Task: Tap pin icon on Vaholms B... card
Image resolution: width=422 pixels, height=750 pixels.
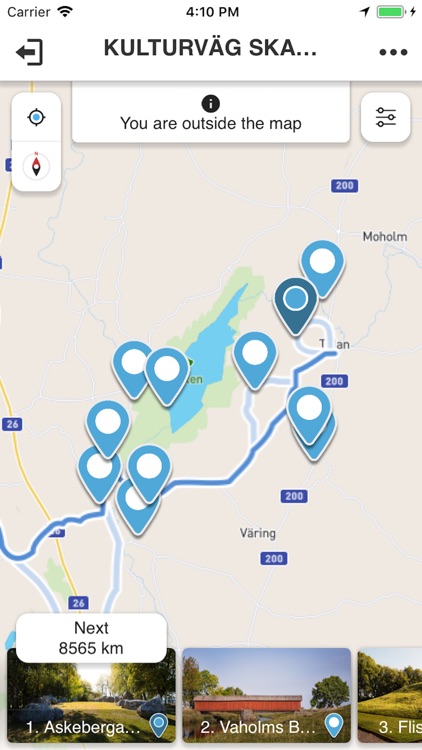Action: pyautogui.click(x=334, y=725)
